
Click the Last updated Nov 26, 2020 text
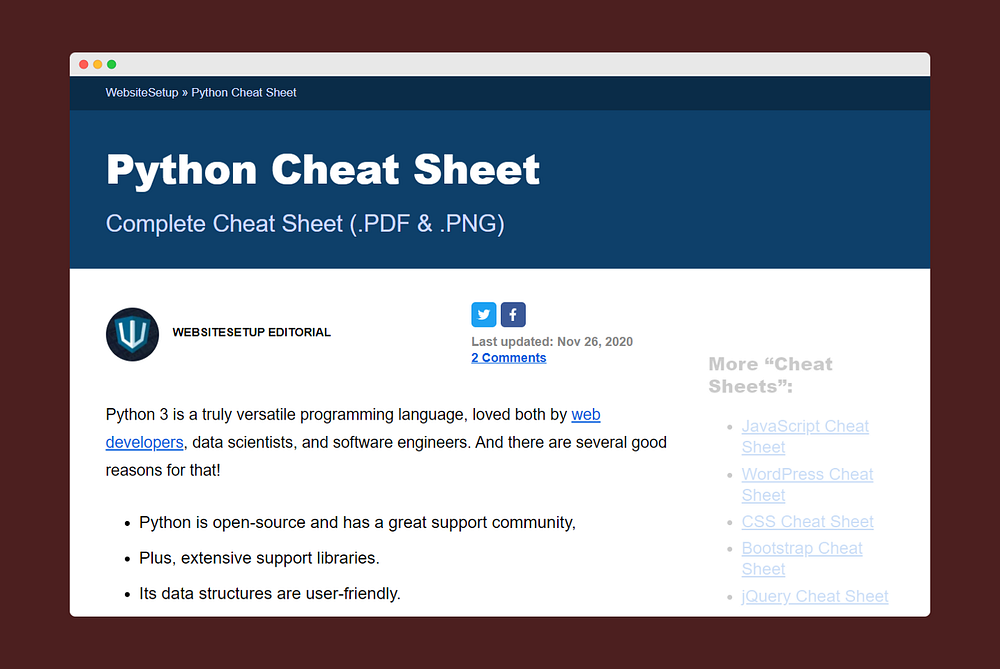click(552, 342)
